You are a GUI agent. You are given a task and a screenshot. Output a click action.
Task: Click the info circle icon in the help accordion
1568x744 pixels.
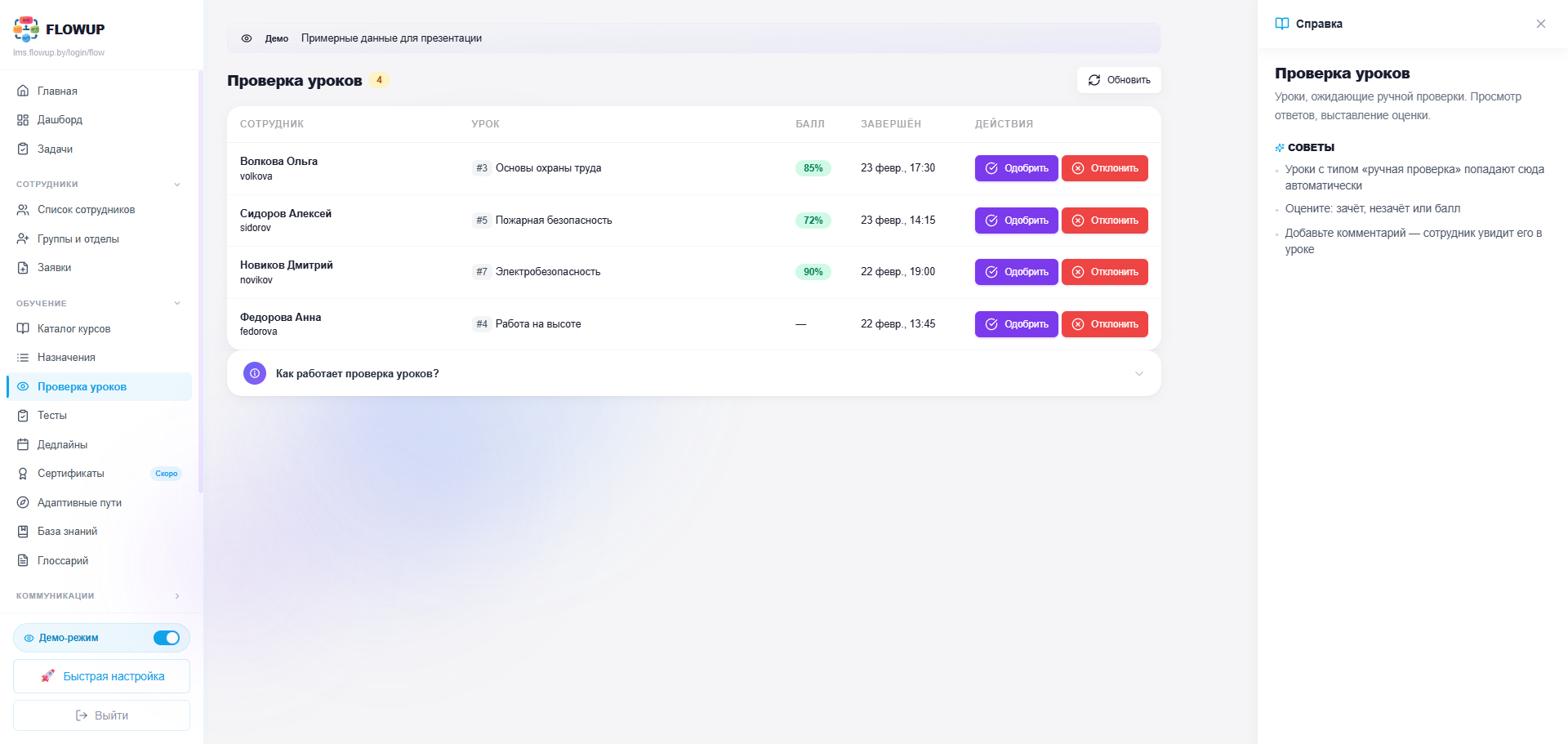tap(255, 373)
